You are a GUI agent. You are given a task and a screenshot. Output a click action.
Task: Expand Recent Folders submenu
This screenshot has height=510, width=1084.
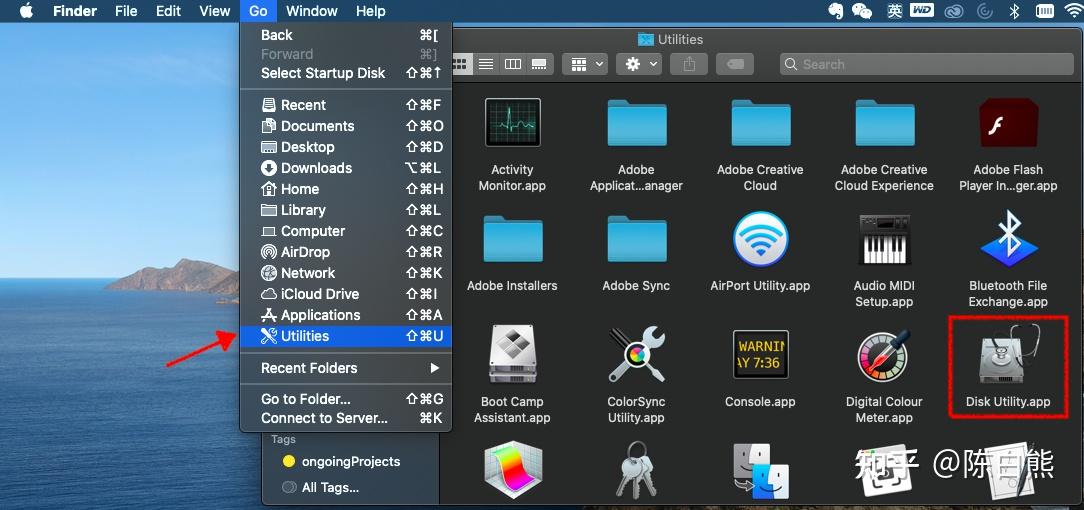pos(346,368)
